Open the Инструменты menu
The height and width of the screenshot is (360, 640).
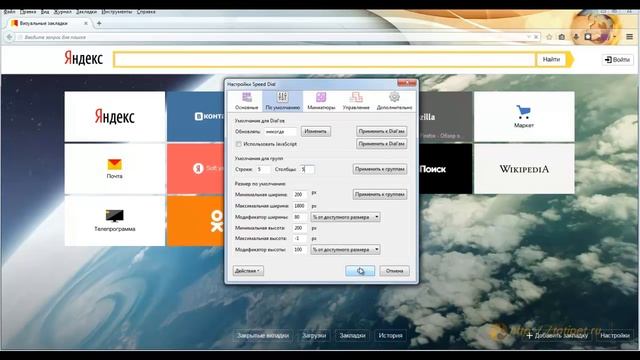[x=117, y=12]
